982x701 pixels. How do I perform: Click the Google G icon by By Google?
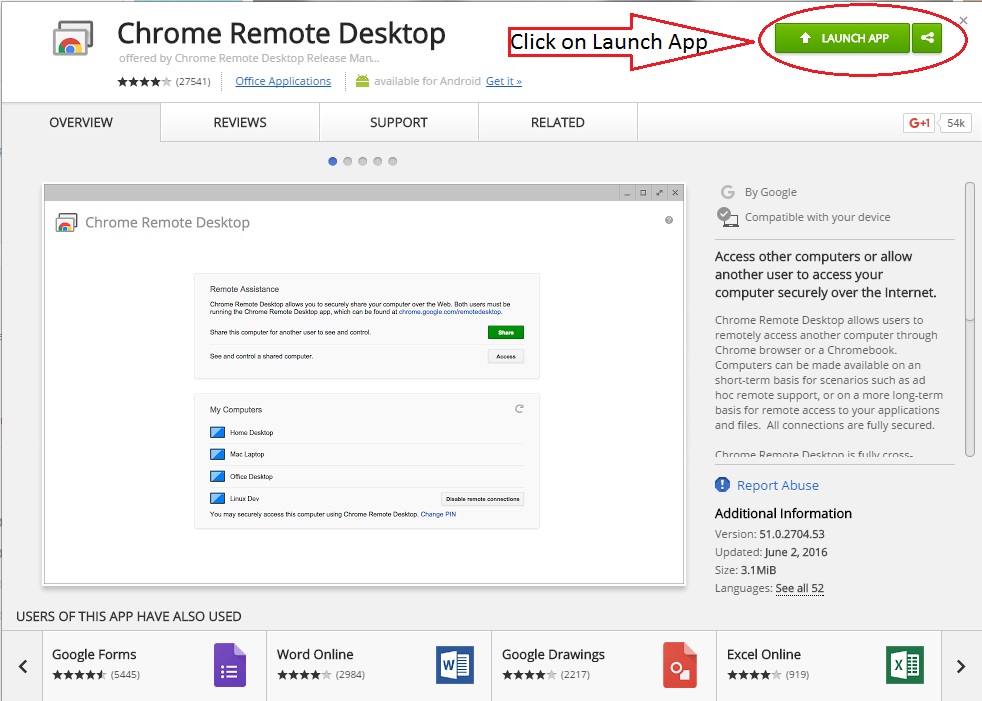728,192
